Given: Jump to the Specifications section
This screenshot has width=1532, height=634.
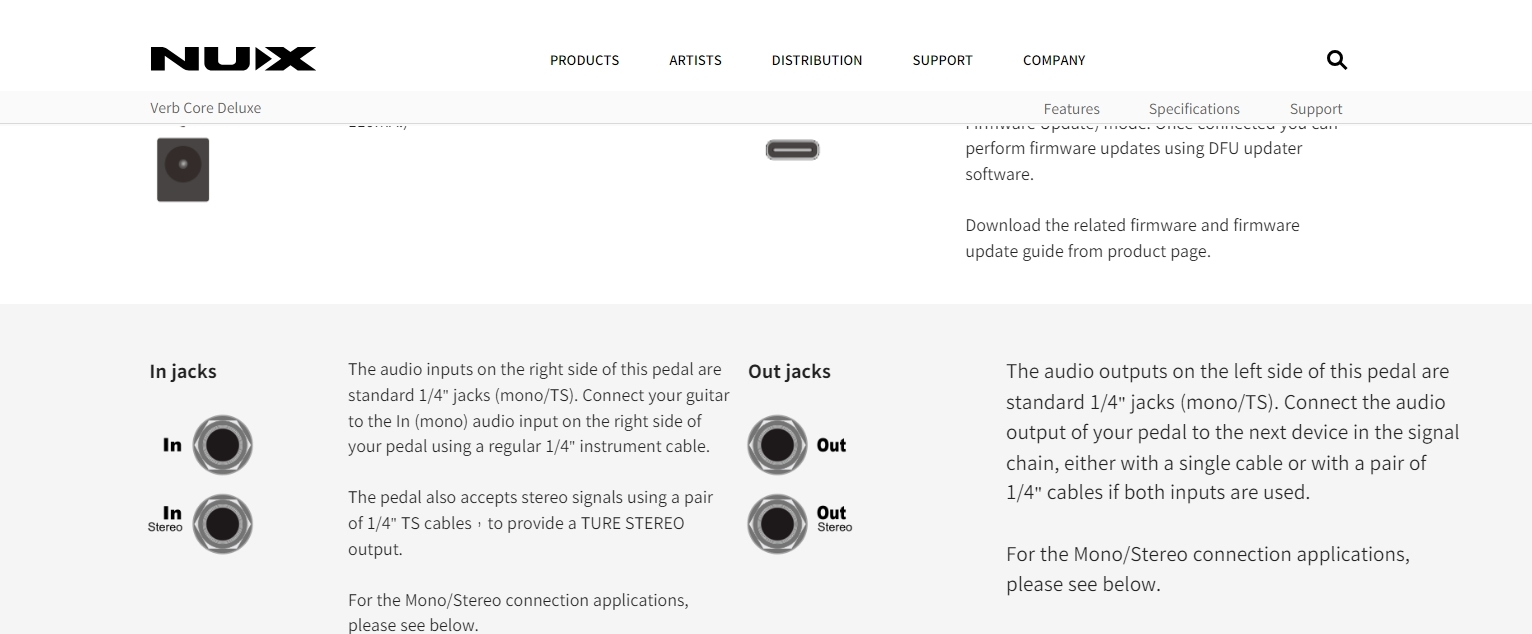Looking at the screenshot, I should pos(1193,109).
